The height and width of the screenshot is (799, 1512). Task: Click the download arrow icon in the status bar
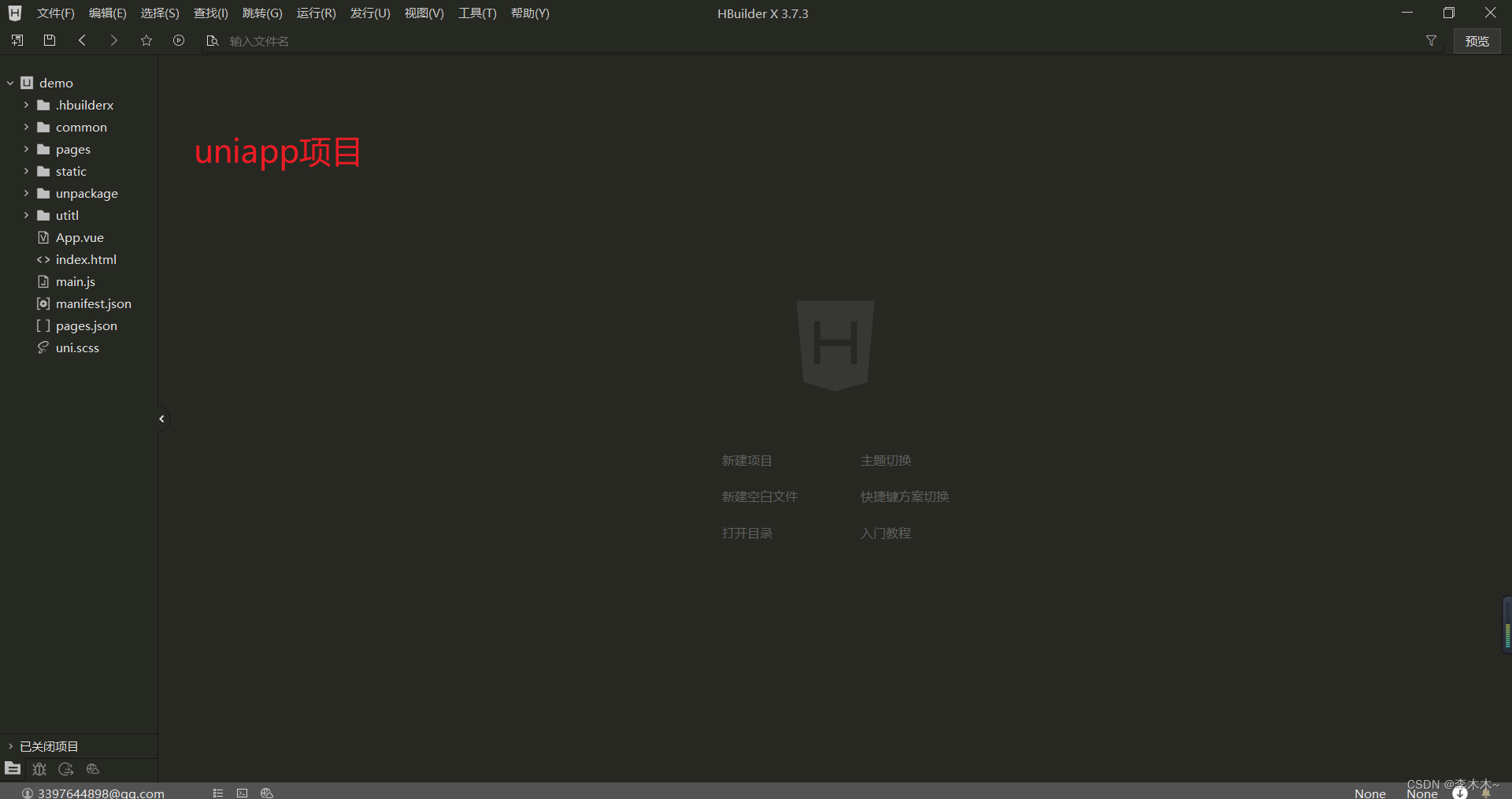click(1460, 793)
